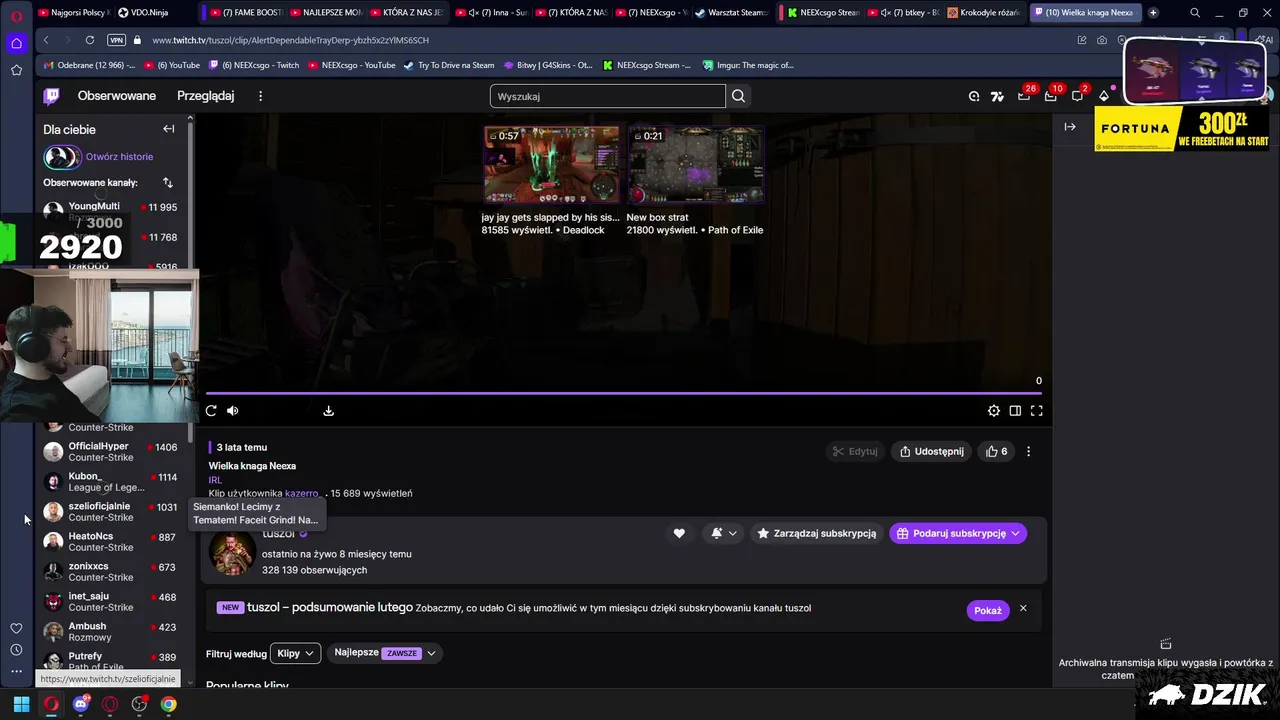Replay the clip with restart icon
The image size is (1280, 720).
point(211,410)
